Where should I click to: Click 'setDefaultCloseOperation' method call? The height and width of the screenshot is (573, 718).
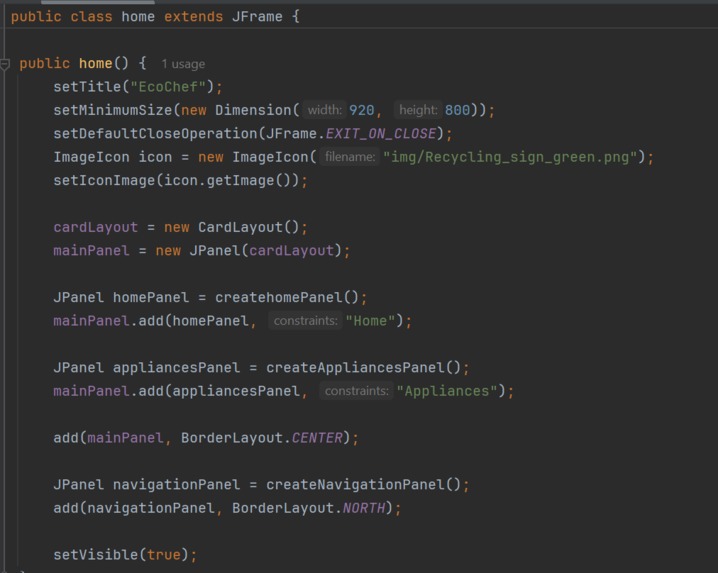155,134
